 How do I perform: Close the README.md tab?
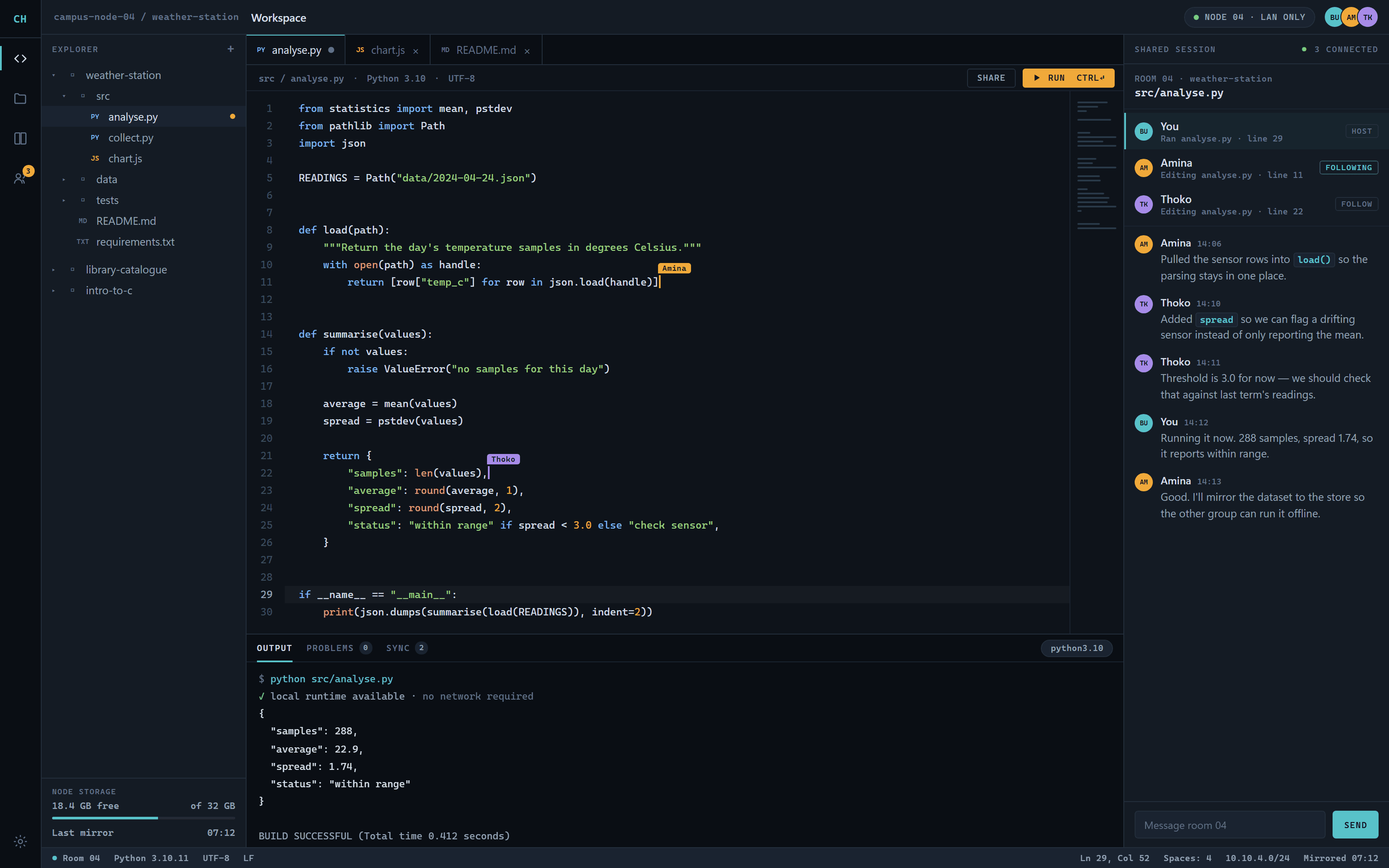(x=527, y=51)
